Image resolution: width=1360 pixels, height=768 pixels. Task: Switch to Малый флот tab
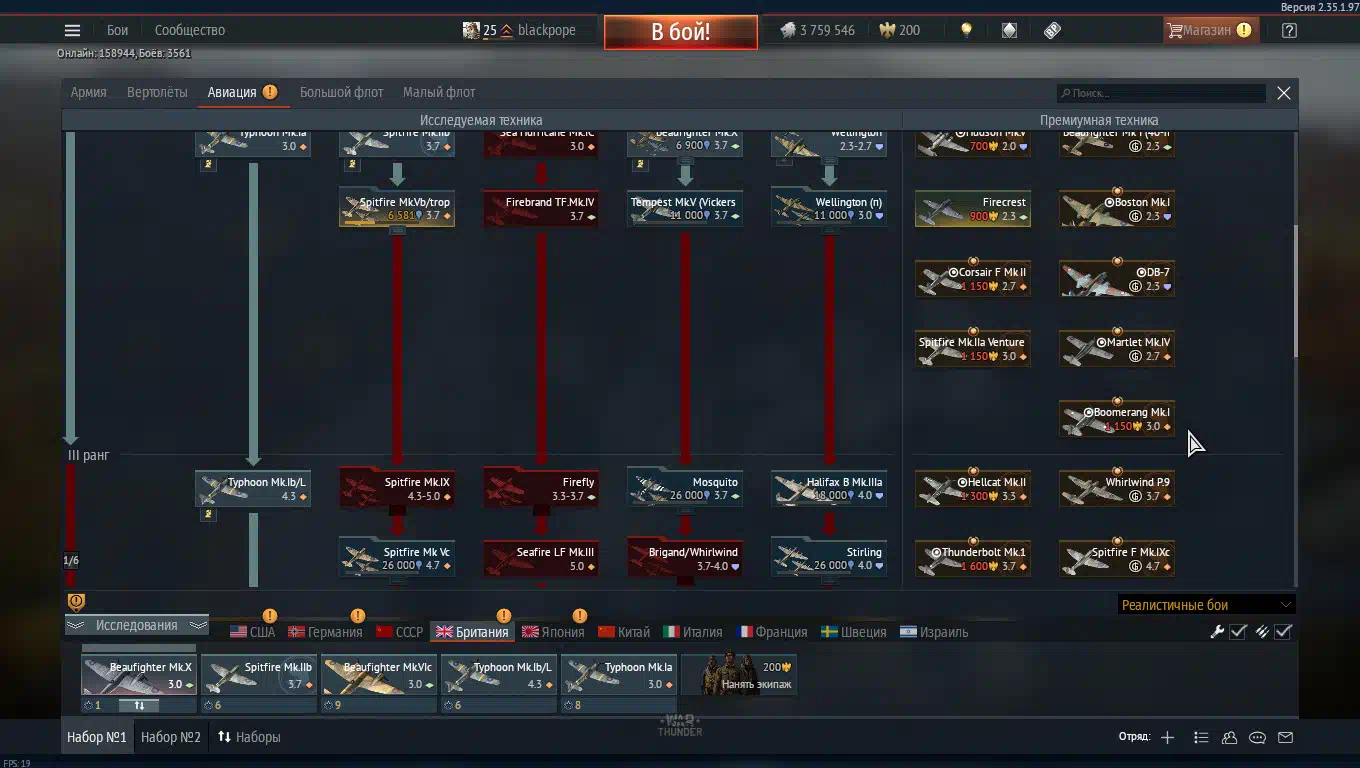[439, 92]
